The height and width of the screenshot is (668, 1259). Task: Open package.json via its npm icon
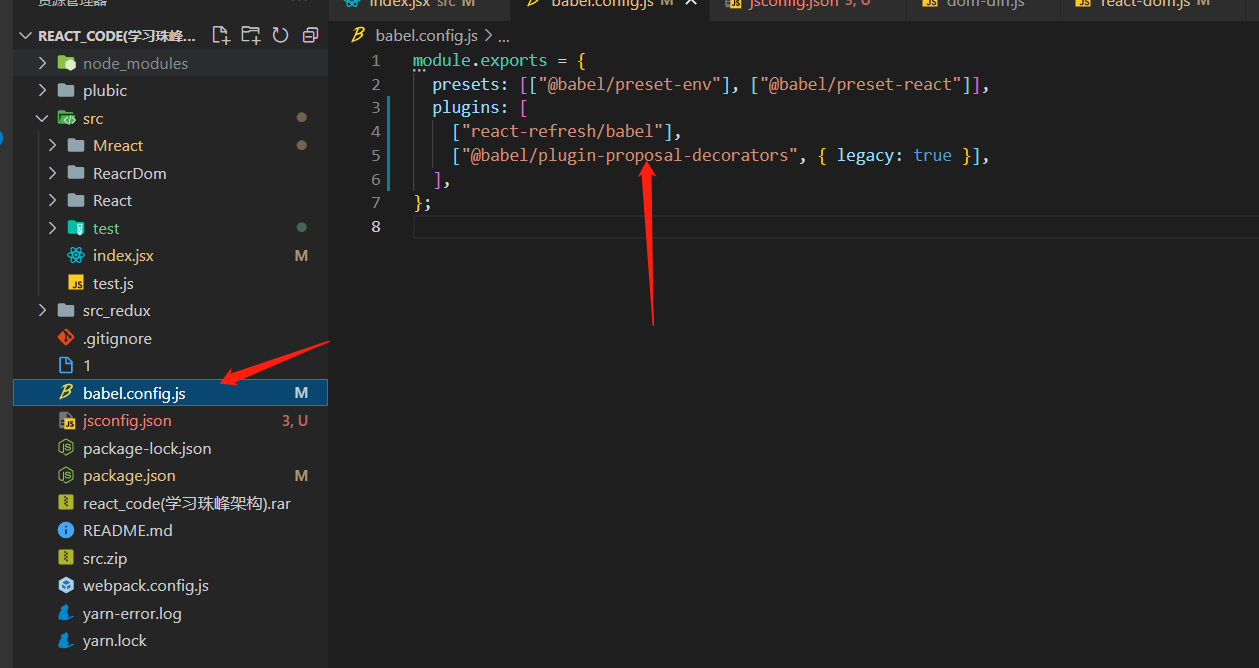[x=65, y=475]
